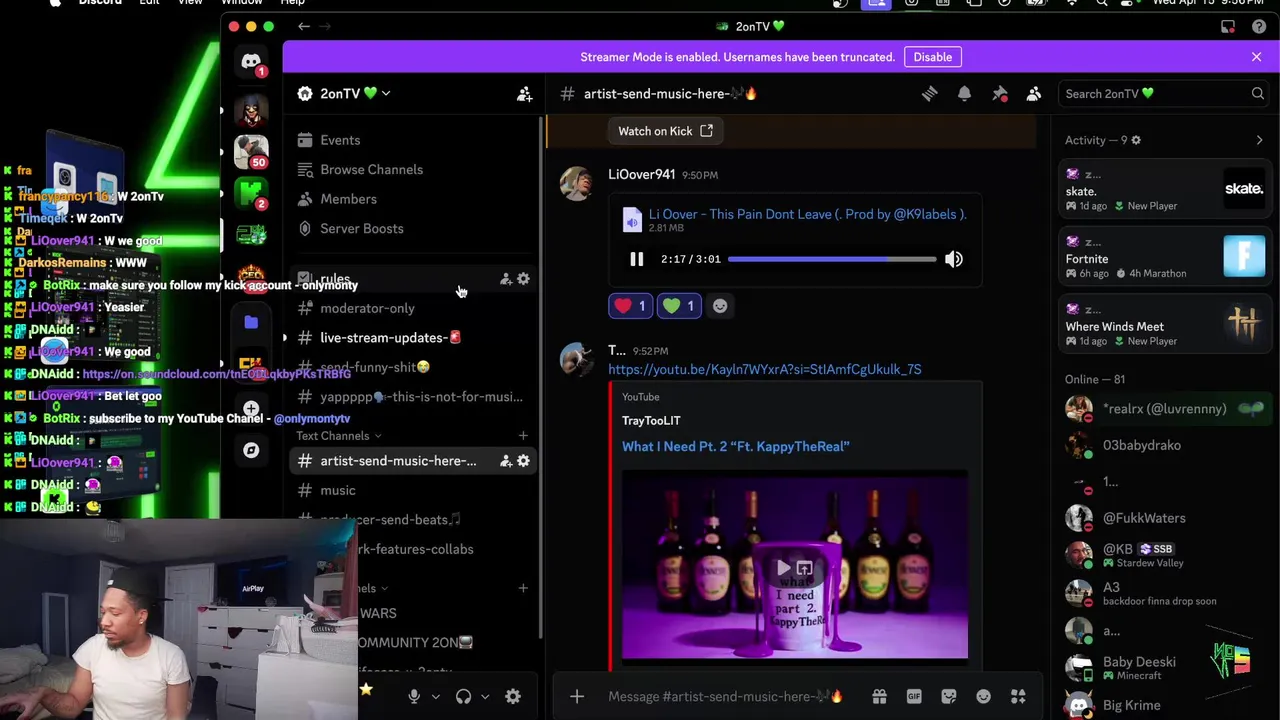
Task: Create channel in Text Channels category
Action: tap(523, 436)
